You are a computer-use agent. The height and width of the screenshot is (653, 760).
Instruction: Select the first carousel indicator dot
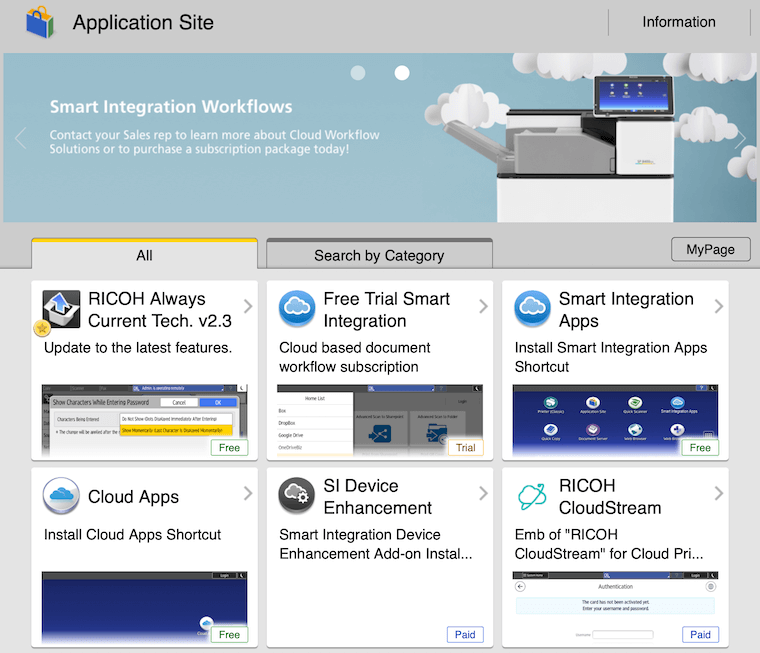click(x=358, y=73)
